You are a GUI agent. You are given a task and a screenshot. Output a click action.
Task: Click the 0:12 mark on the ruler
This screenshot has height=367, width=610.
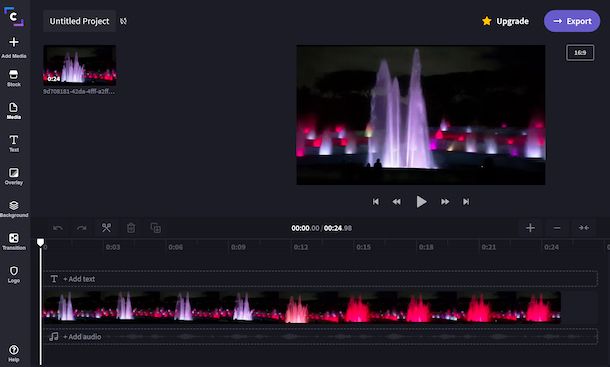(301, 247)
